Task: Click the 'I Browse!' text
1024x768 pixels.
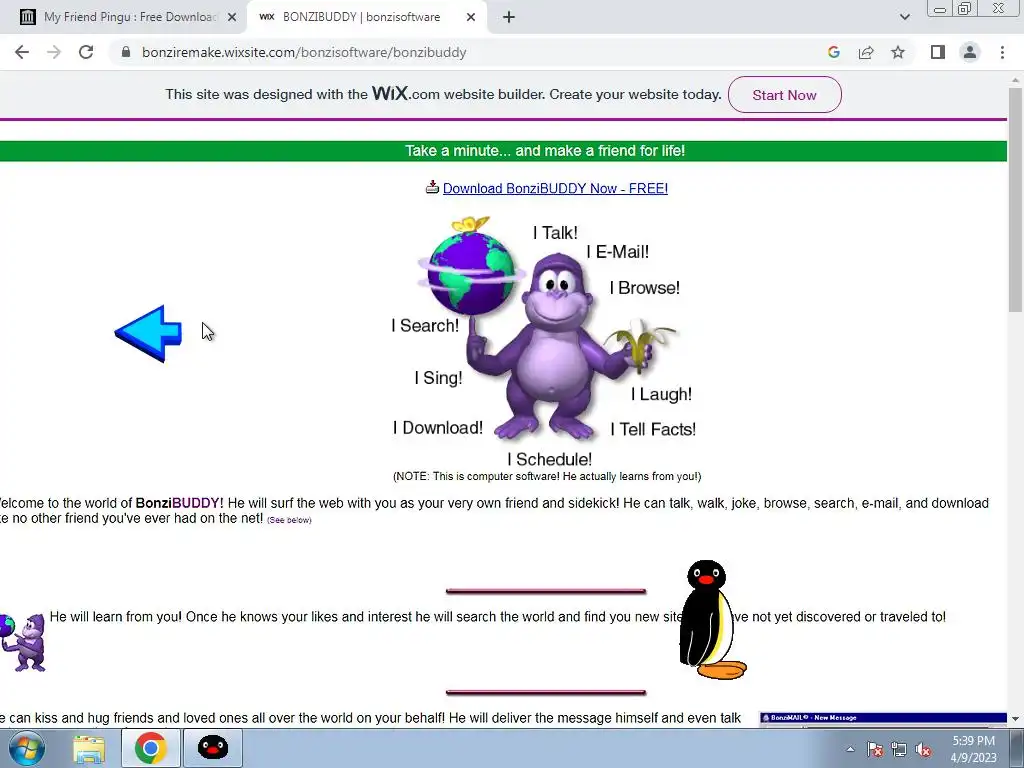Action: click(645, 288)
